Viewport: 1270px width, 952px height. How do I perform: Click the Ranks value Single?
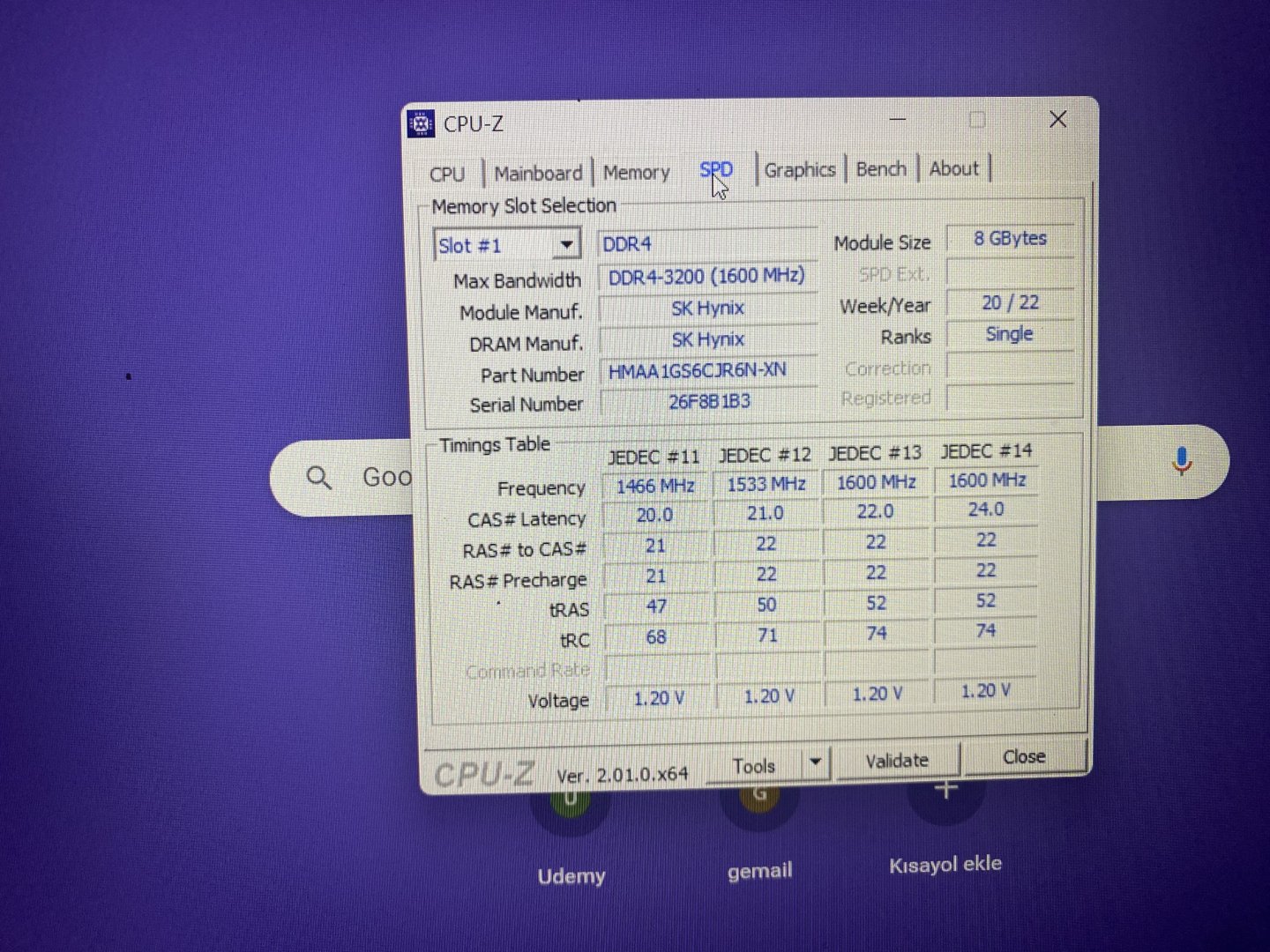1010,334
